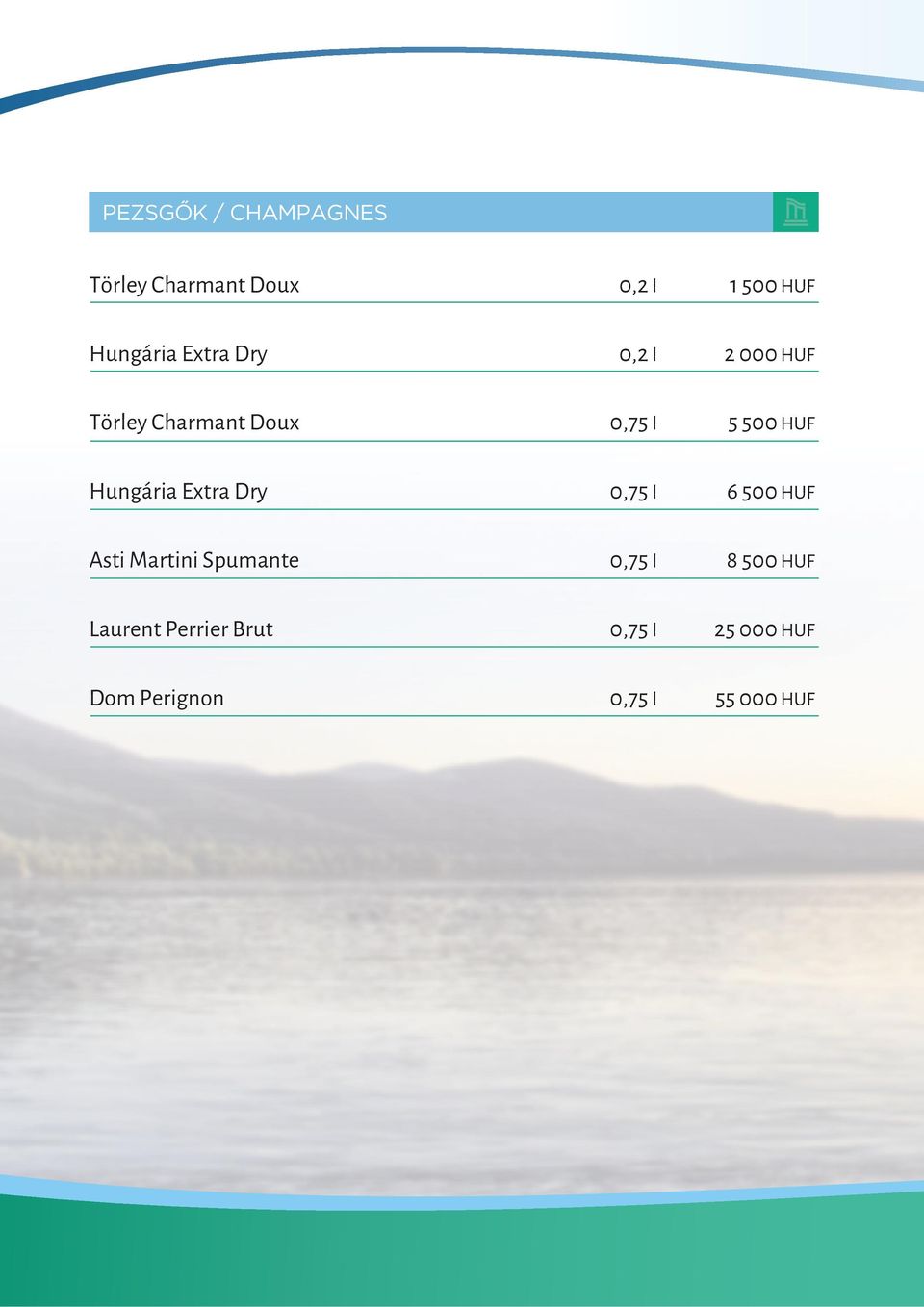This screenshot has width=924, height=1307.
Task: Click 0,2 l volume beside 2 000 HUF
Action: (x=638, y=354)
